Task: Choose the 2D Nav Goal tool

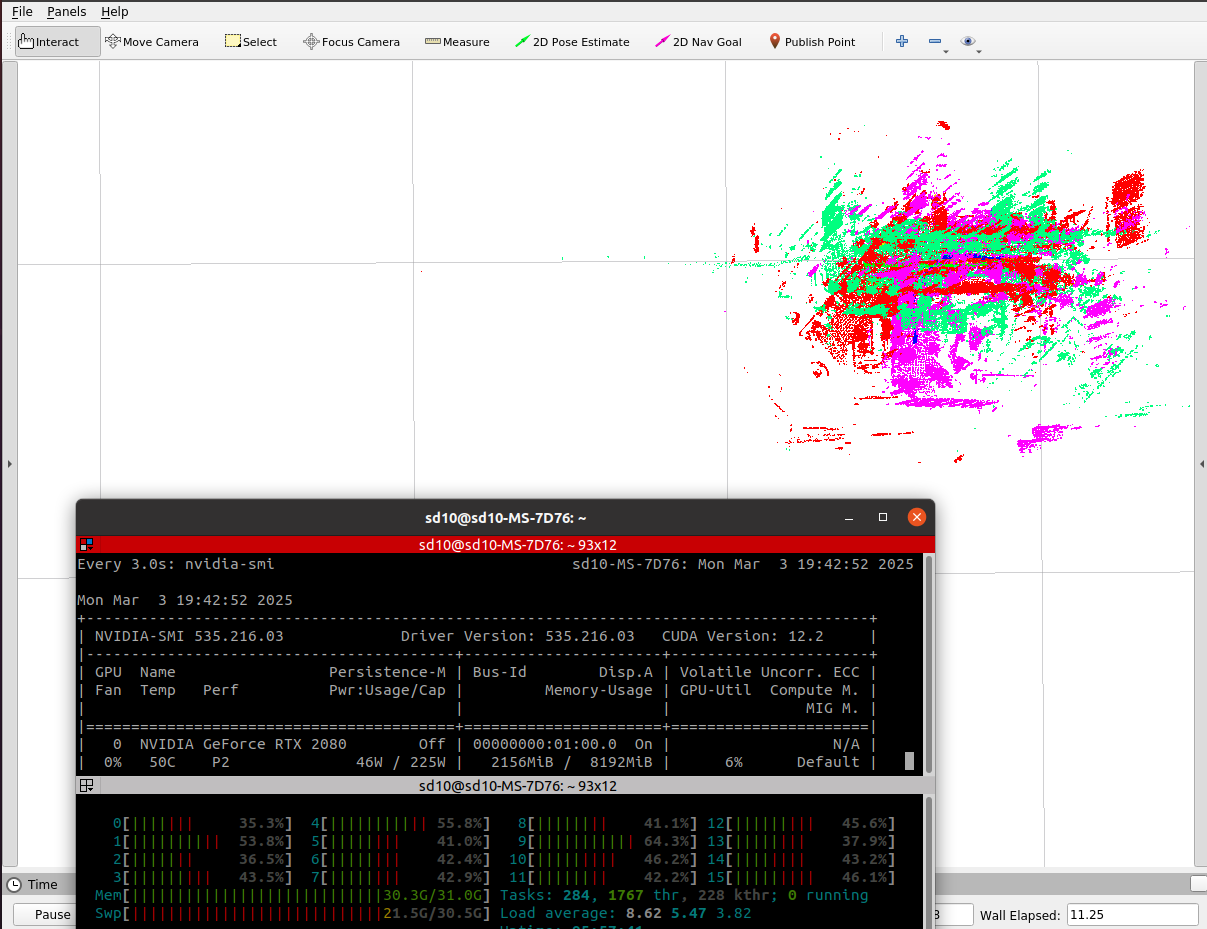Action: (698, 42)
